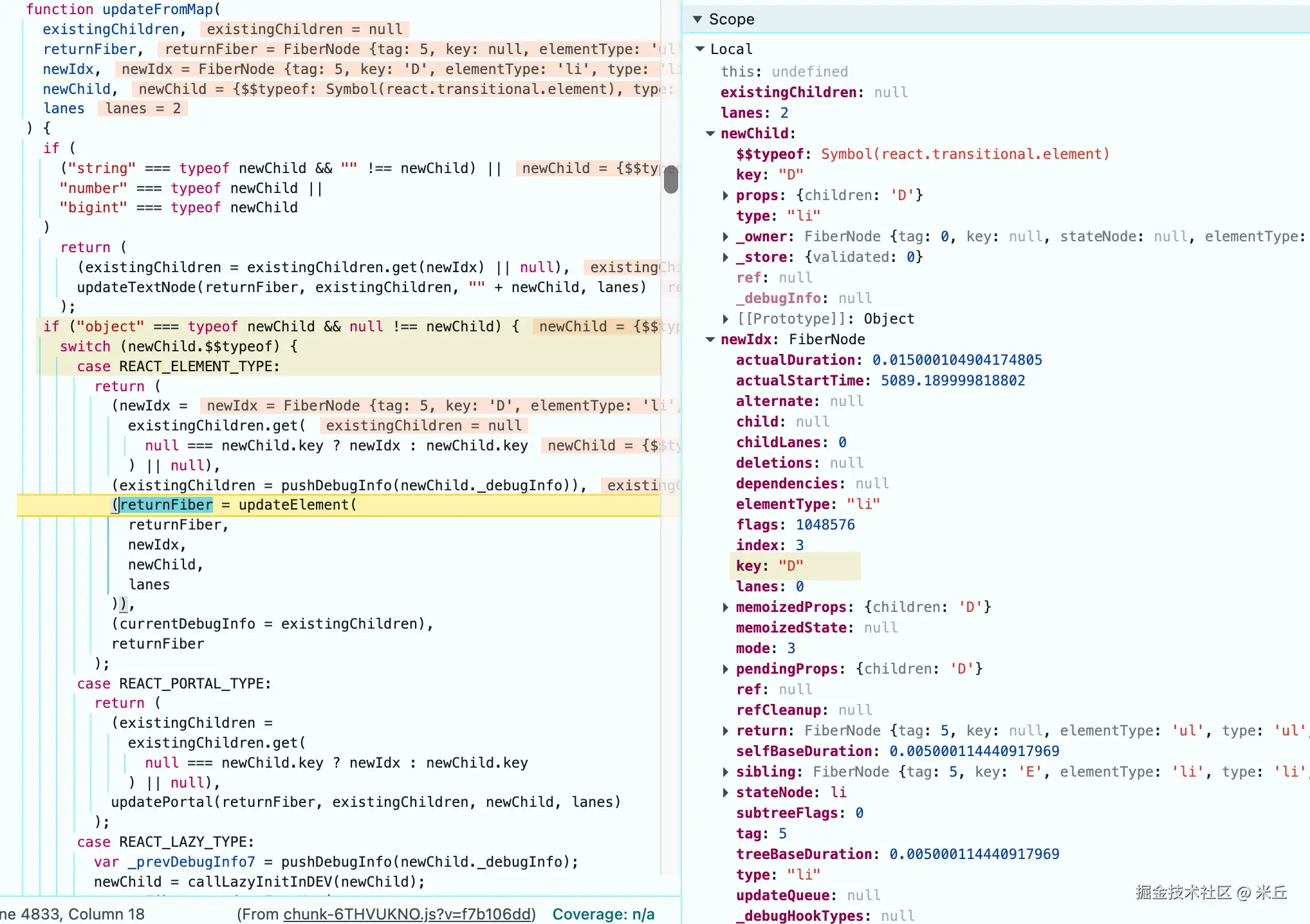Screen dimensions: 1310x924
Task: Click the _debugHookTypes: null row
Action: coord(825,916)
